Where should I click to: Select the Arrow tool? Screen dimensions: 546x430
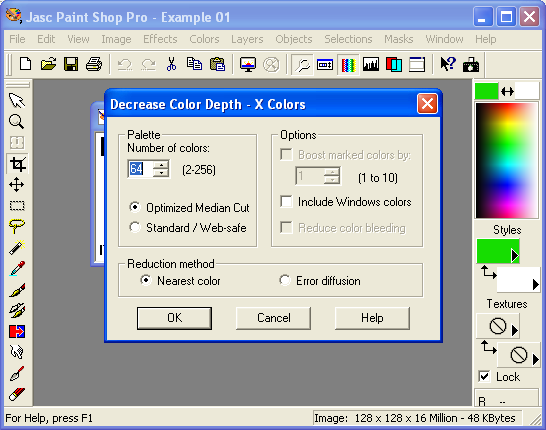pos(17,101)
